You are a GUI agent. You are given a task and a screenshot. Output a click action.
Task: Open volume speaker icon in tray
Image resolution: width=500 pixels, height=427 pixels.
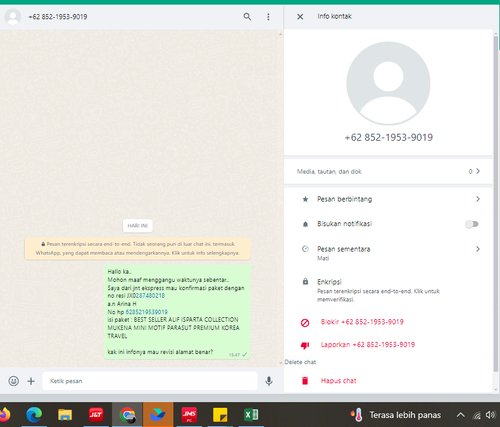[490, 415]
